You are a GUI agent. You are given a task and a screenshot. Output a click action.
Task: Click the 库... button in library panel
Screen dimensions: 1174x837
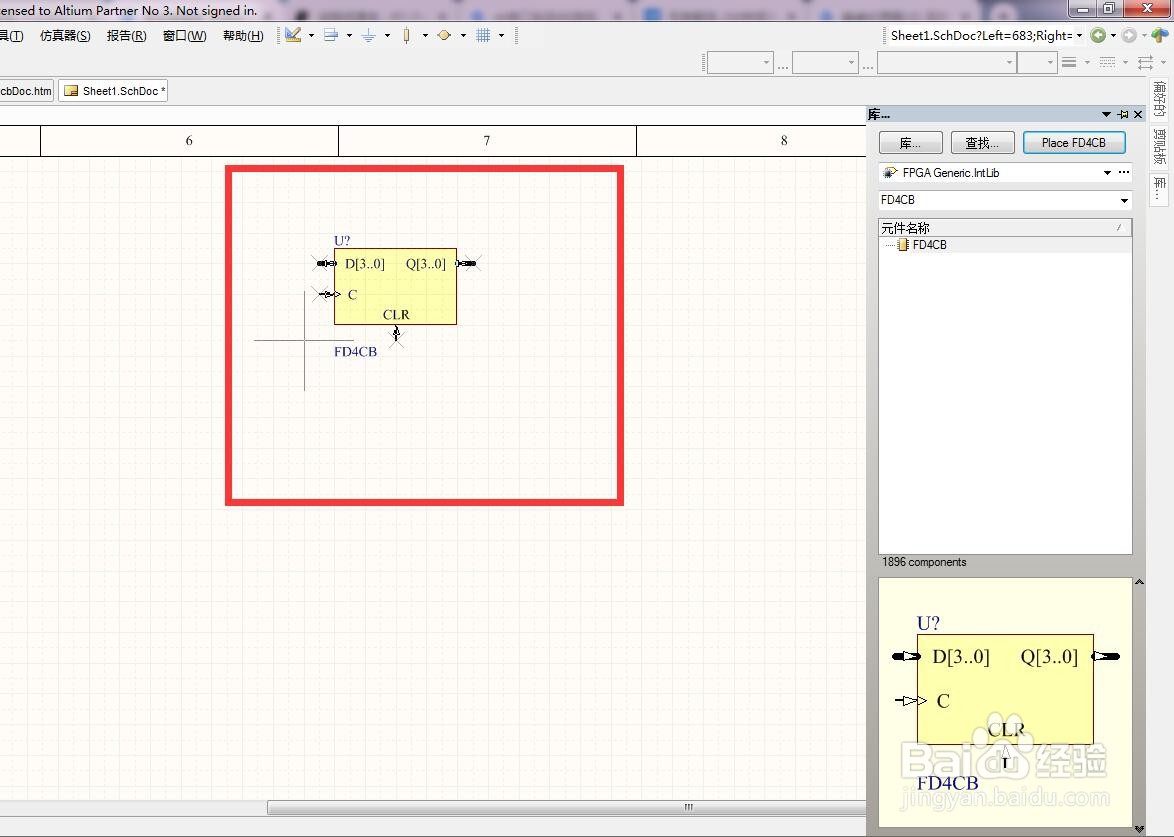(x=910, y=142)
